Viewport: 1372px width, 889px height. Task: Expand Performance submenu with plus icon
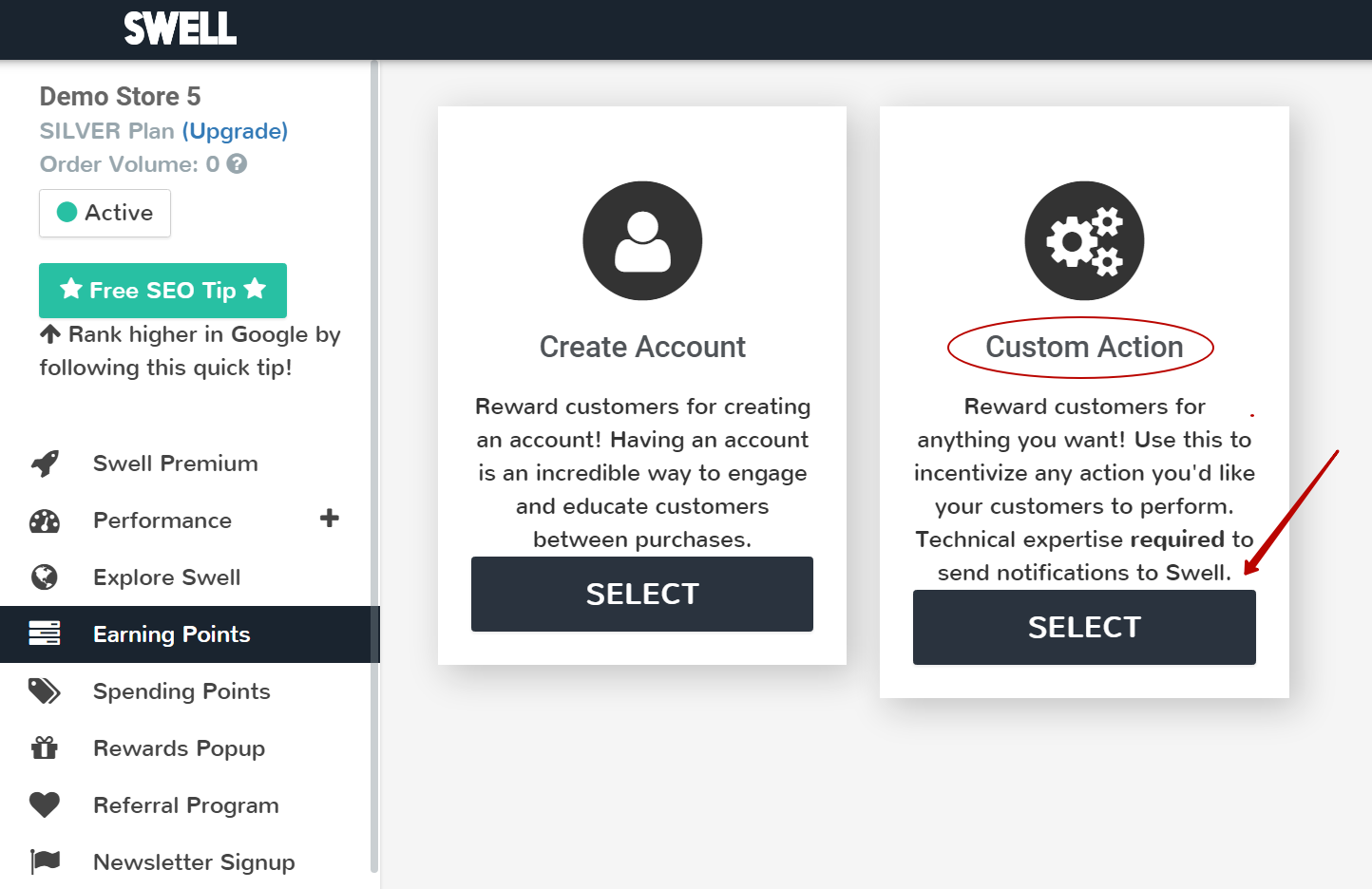(330, 519)
